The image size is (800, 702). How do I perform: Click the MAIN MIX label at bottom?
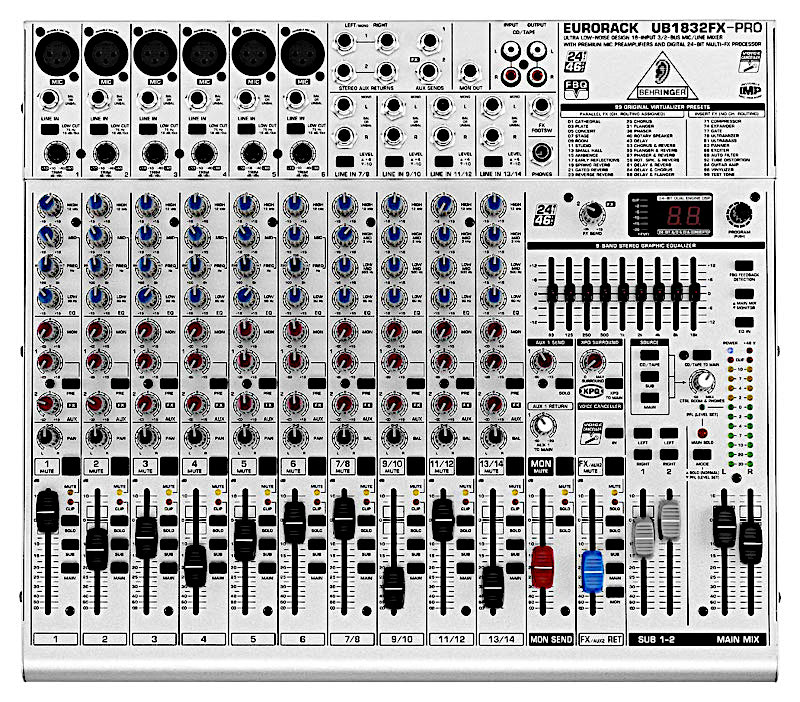(738, 639)
